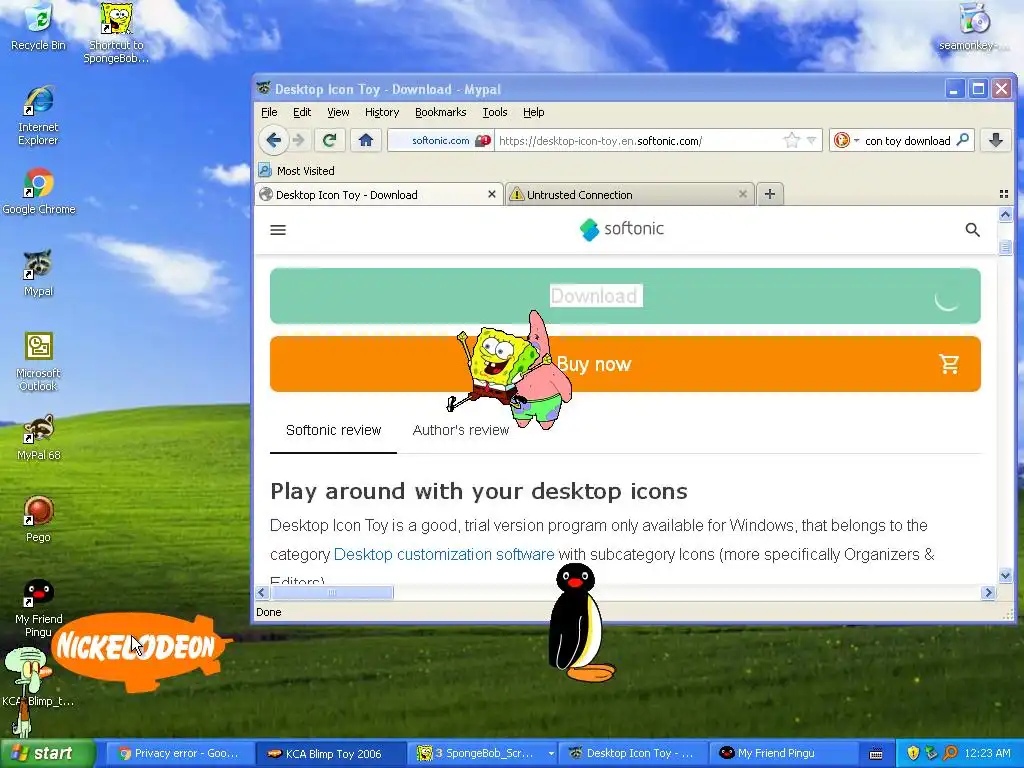Image resolution: width=1024 pixels, height=768 pixels.
Task: Reload the page with the refresh icon
Action: pos(330,140)
